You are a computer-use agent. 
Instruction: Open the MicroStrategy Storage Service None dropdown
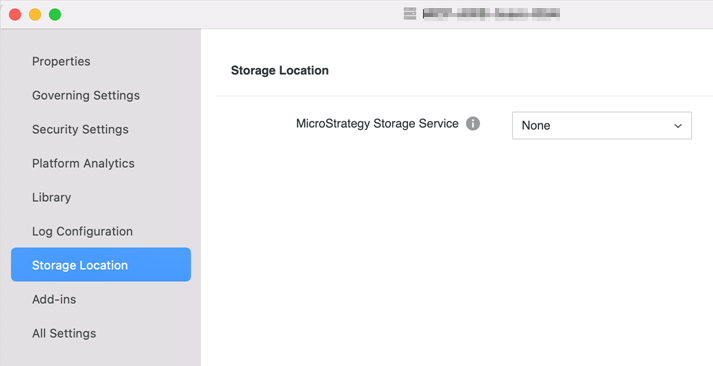tap(602, 125)
